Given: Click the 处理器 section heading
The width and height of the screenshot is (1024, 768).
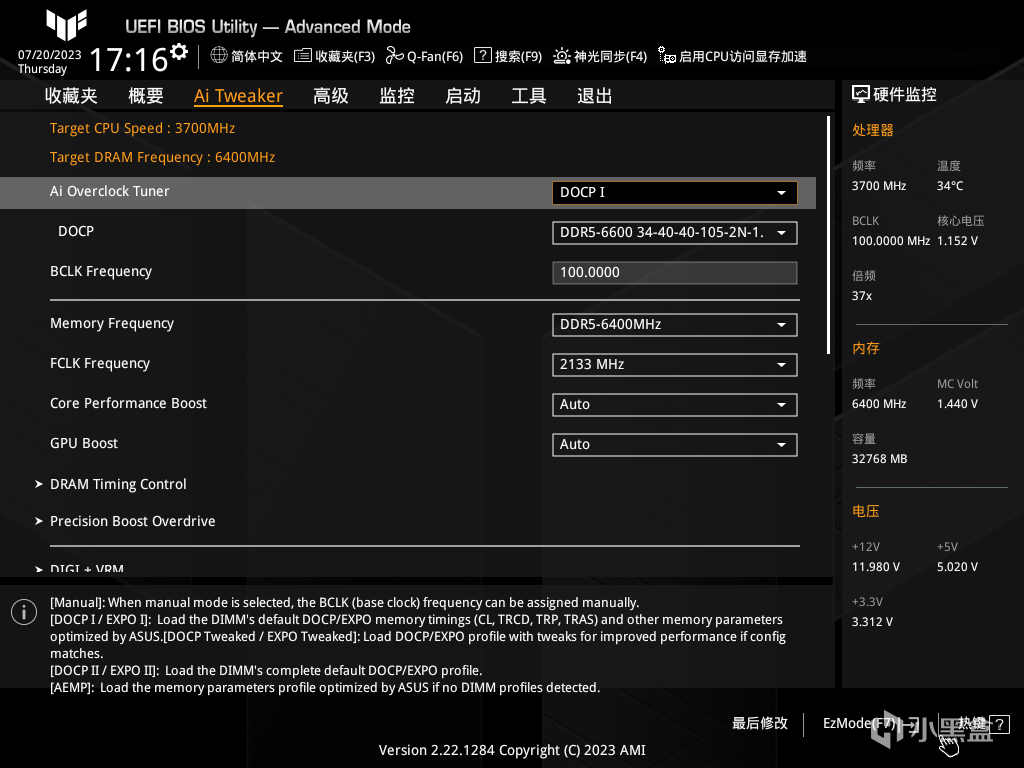Looking at the screenshot, I should 872,130.
